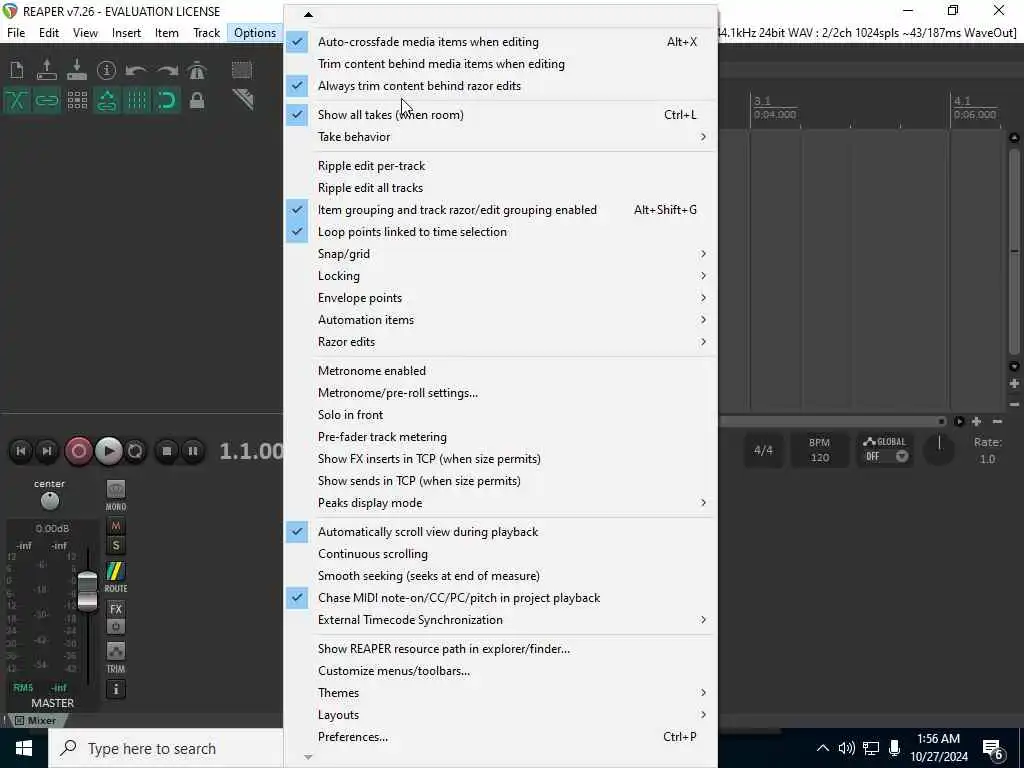Open the Insert menu
The image size is (1024, 768).
[x=126, y=33]
